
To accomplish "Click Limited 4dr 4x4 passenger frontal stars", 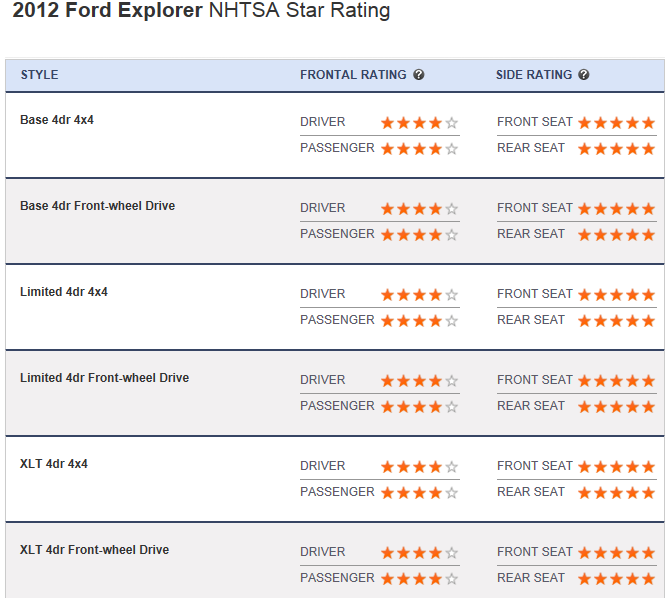I will (419, 321).
